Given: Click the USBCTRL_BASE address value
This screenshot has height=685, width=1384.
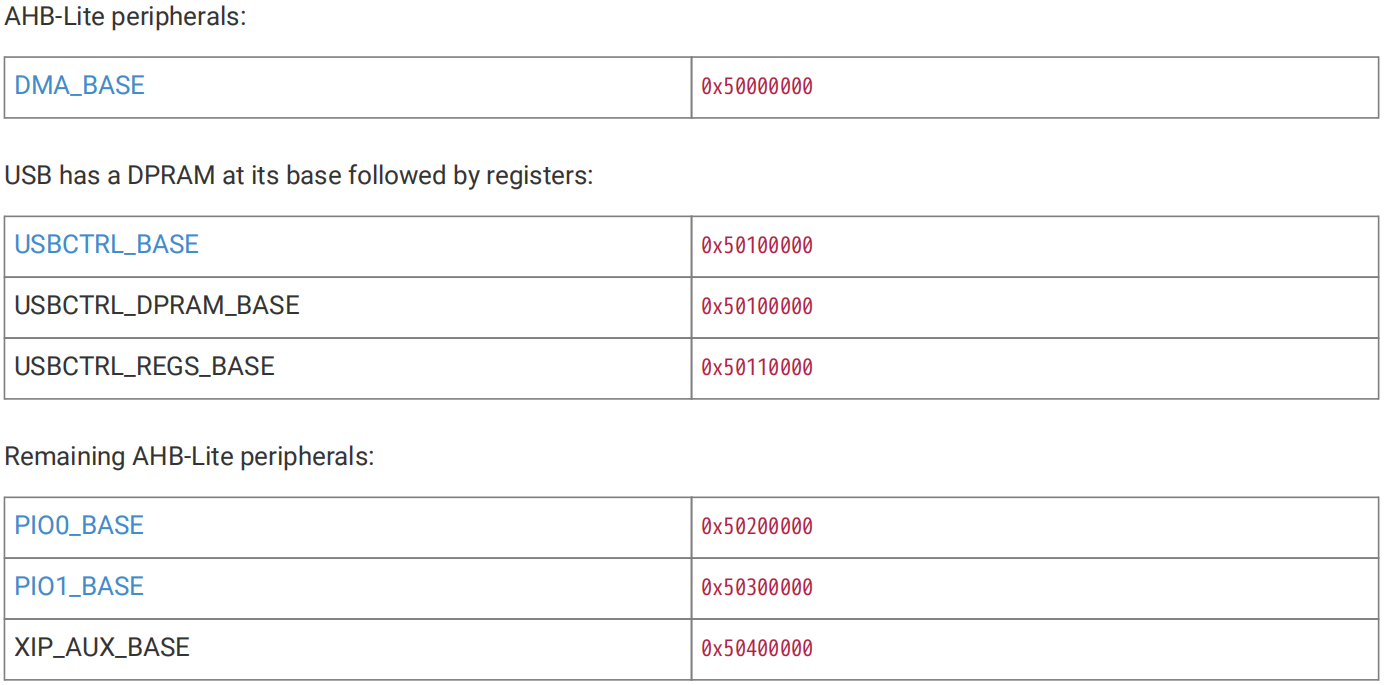Looking at the screenshot, I should click(x=757, y=246).
